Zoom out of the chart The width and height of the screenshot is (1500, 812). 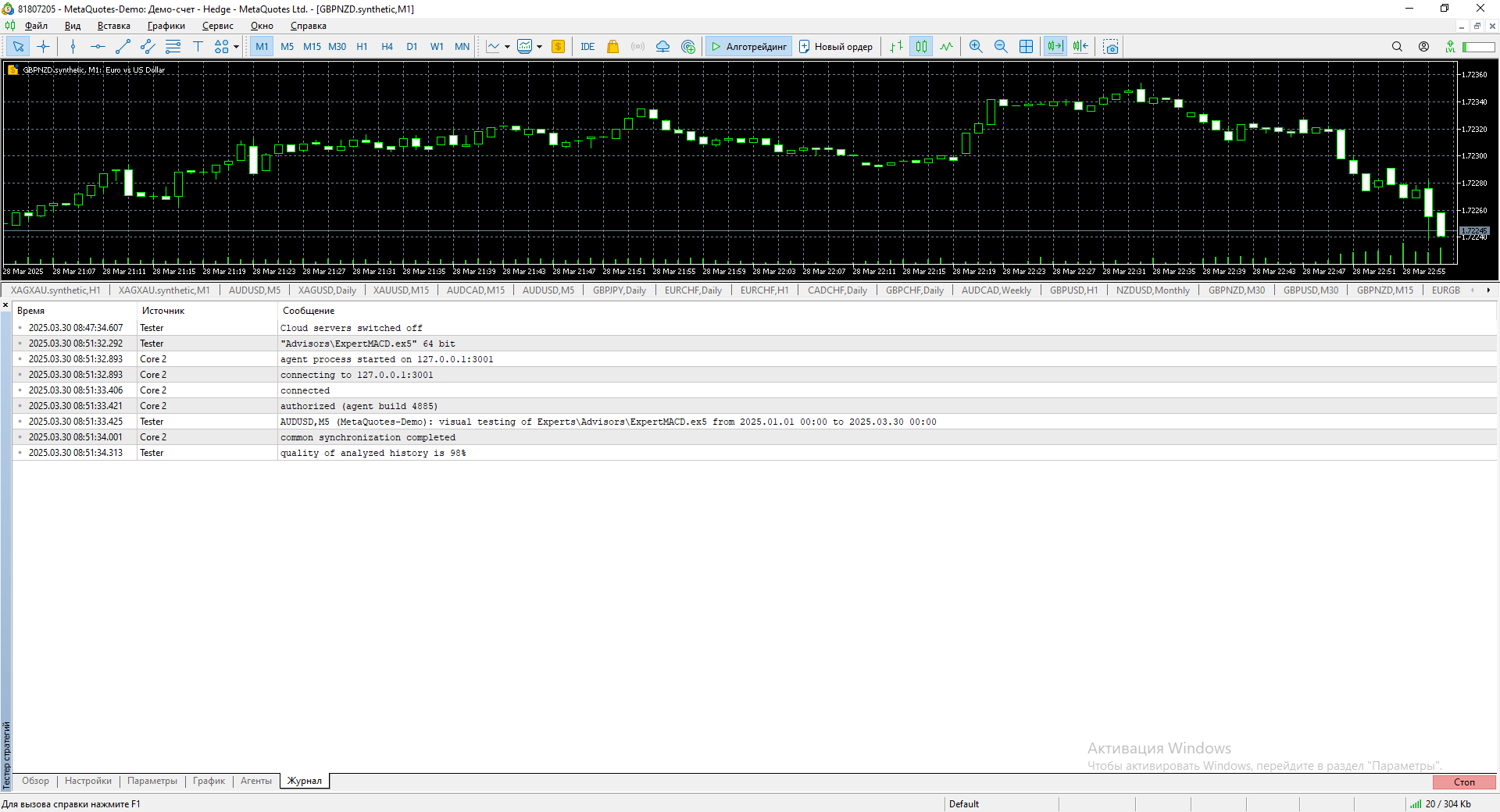tap(1001, 47)
